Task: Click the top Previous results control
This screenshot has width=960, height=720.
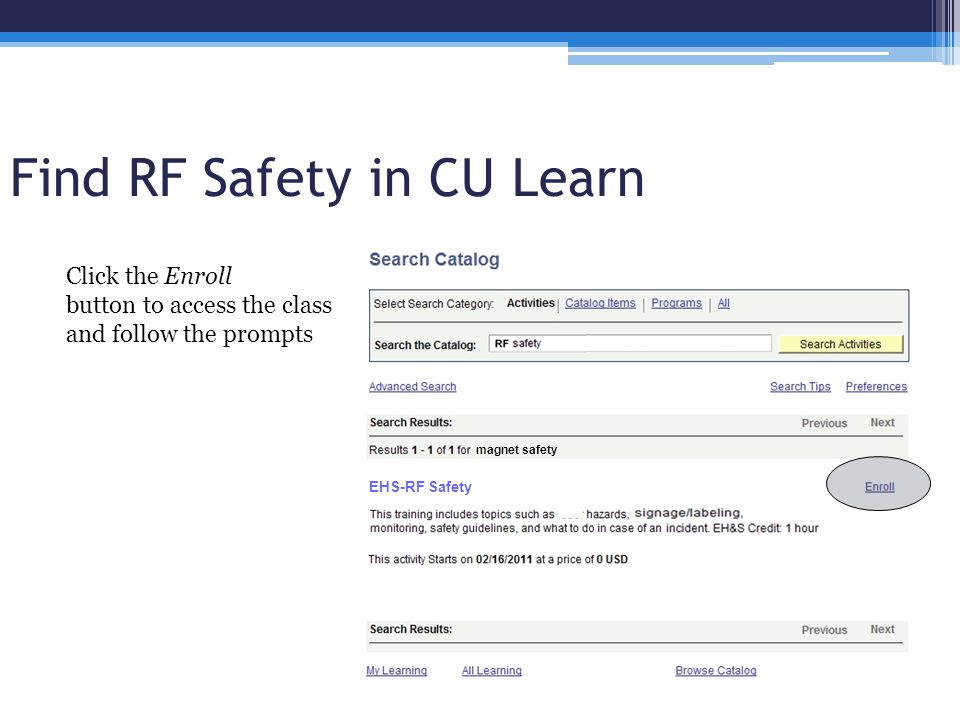Action: 824,423
